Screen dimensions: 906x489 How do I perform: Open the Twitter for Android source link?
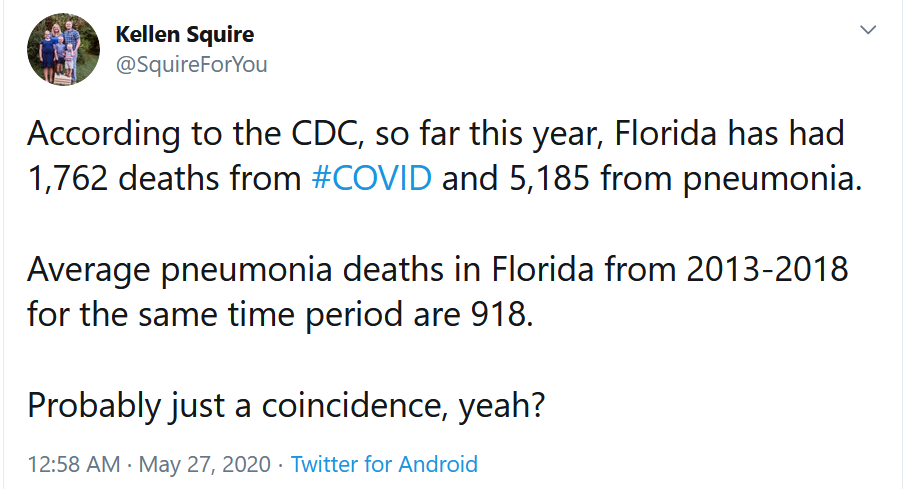(x=384, y=464)
